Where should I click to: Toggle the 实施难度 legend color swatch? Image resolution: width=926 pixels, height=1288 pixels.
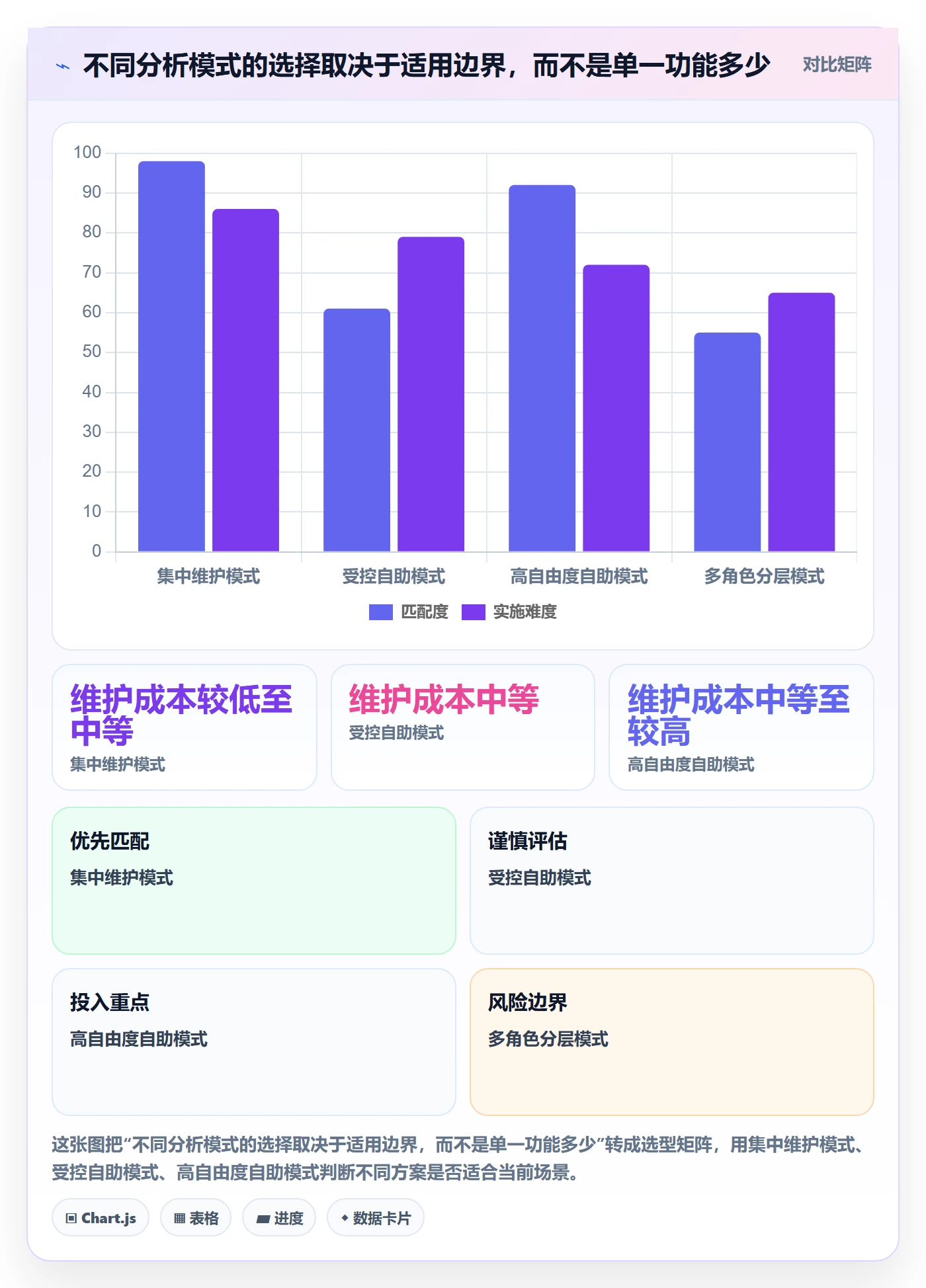[473, 612]
